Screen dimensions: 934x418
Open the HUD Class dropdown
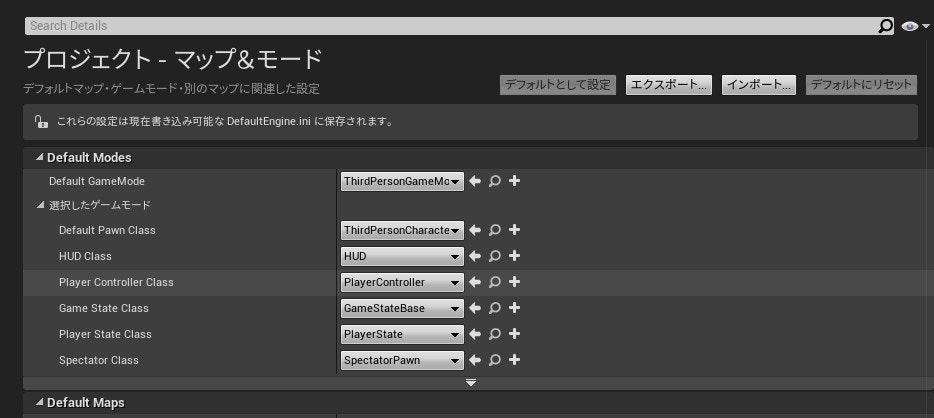(402, 257)
